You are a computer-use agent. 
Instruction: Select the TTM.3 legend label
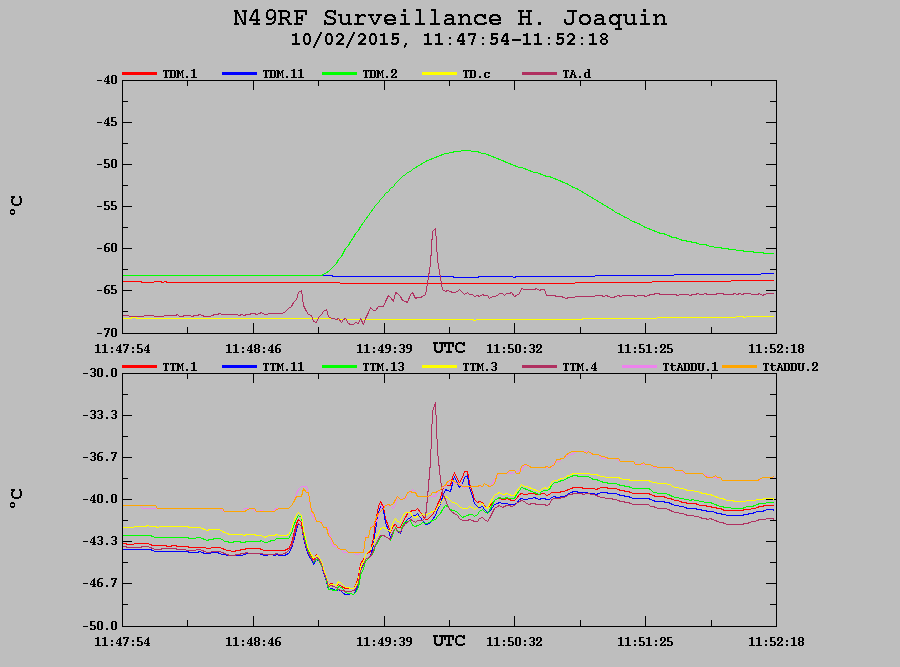pyautogui.click(x=480, y=367)
